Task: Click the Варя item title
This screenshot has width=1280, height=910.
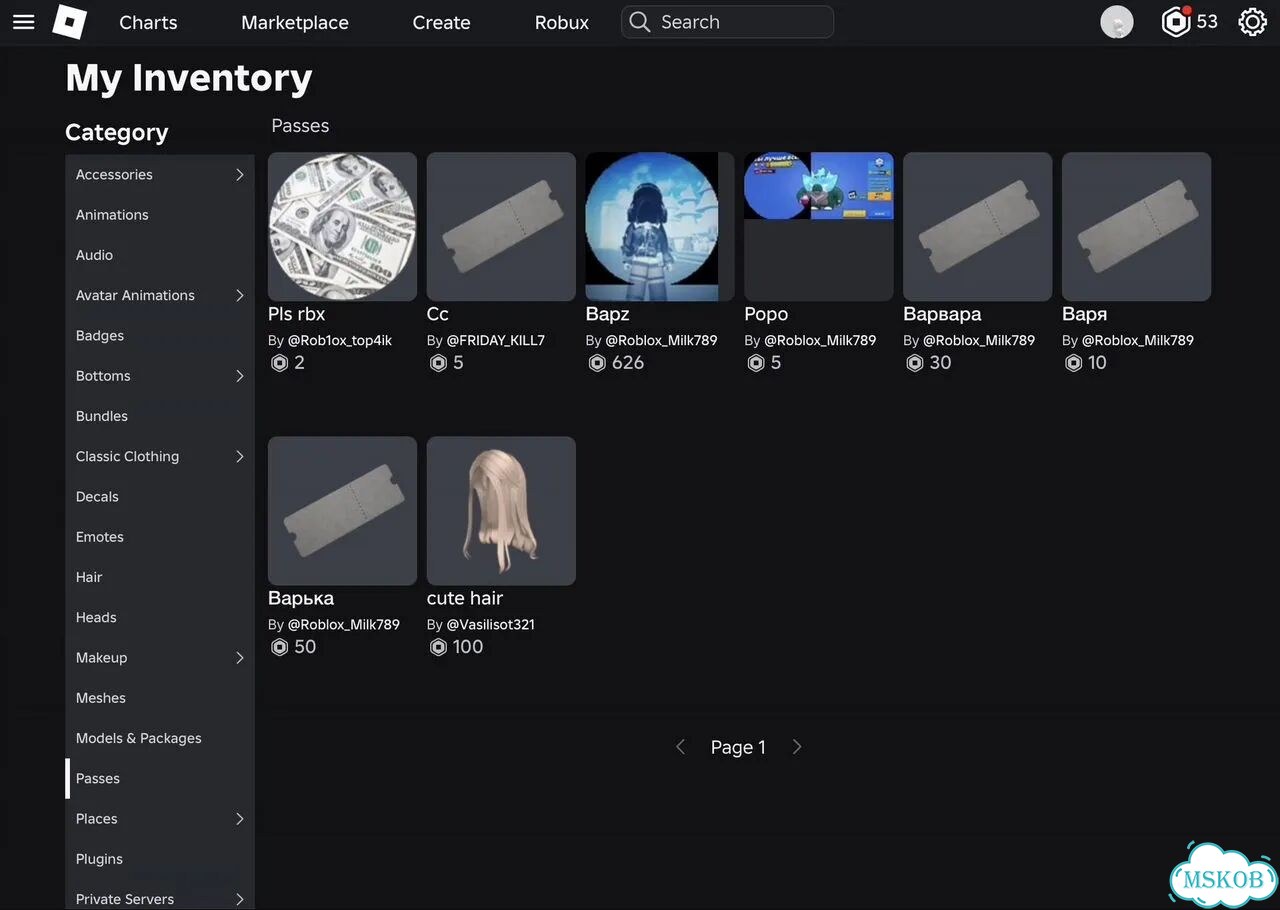Action: [x=1085, y=314]
